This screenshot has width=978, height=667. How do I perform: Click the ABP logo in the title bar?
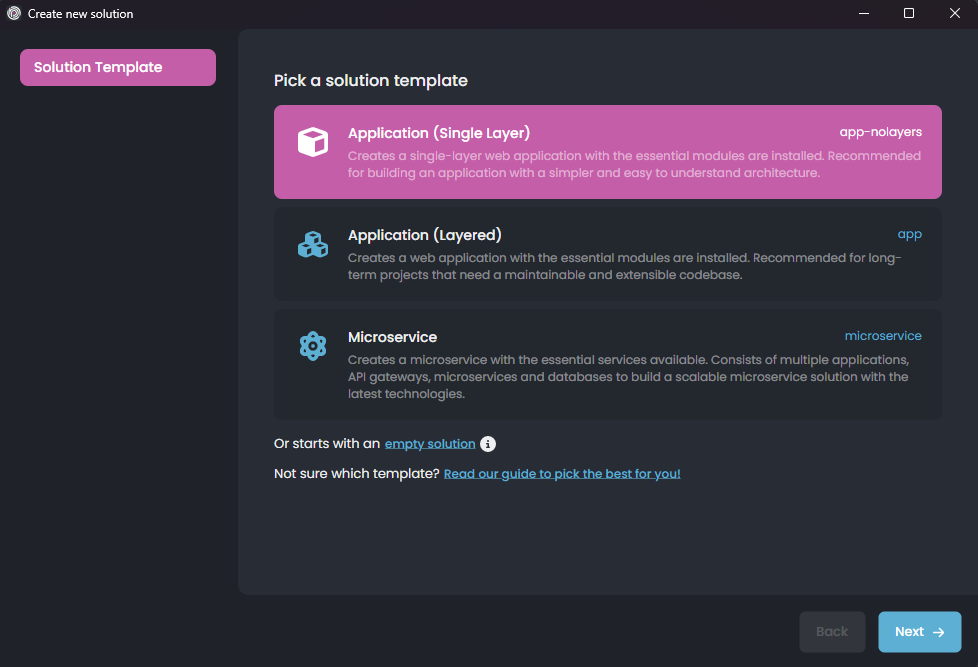point(12,13)
